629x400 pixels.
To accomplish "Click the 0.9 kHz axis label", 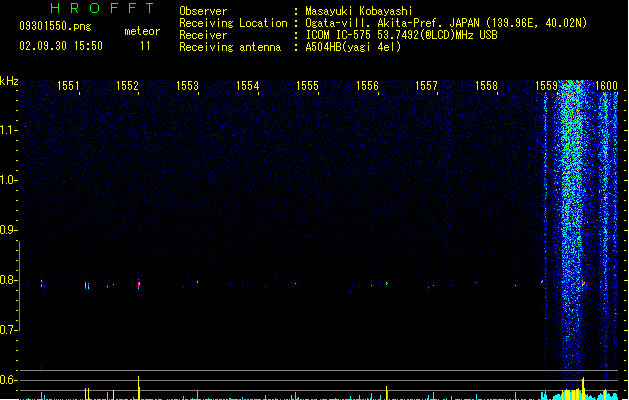I will [9, 230].
